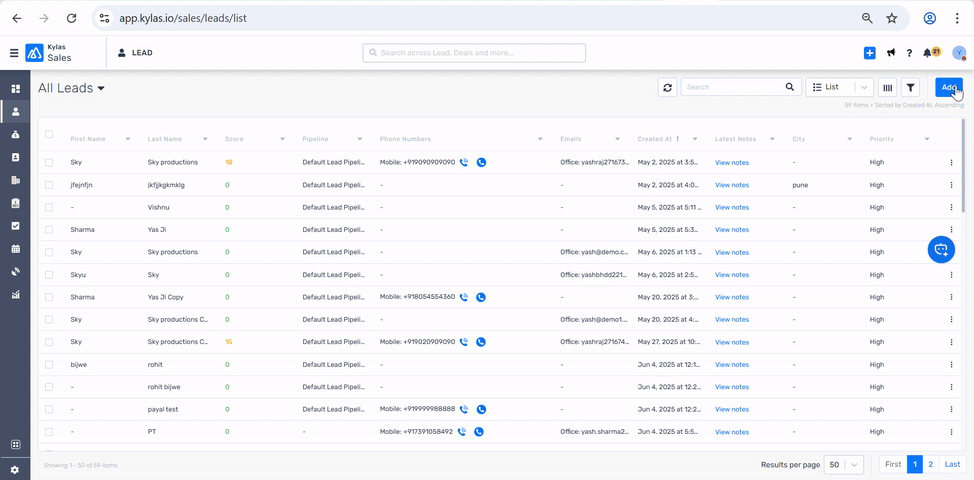Click the table vertical scrollbar
Image resolution: width=974 pixels, height=480 pixels.
point(963,166)
